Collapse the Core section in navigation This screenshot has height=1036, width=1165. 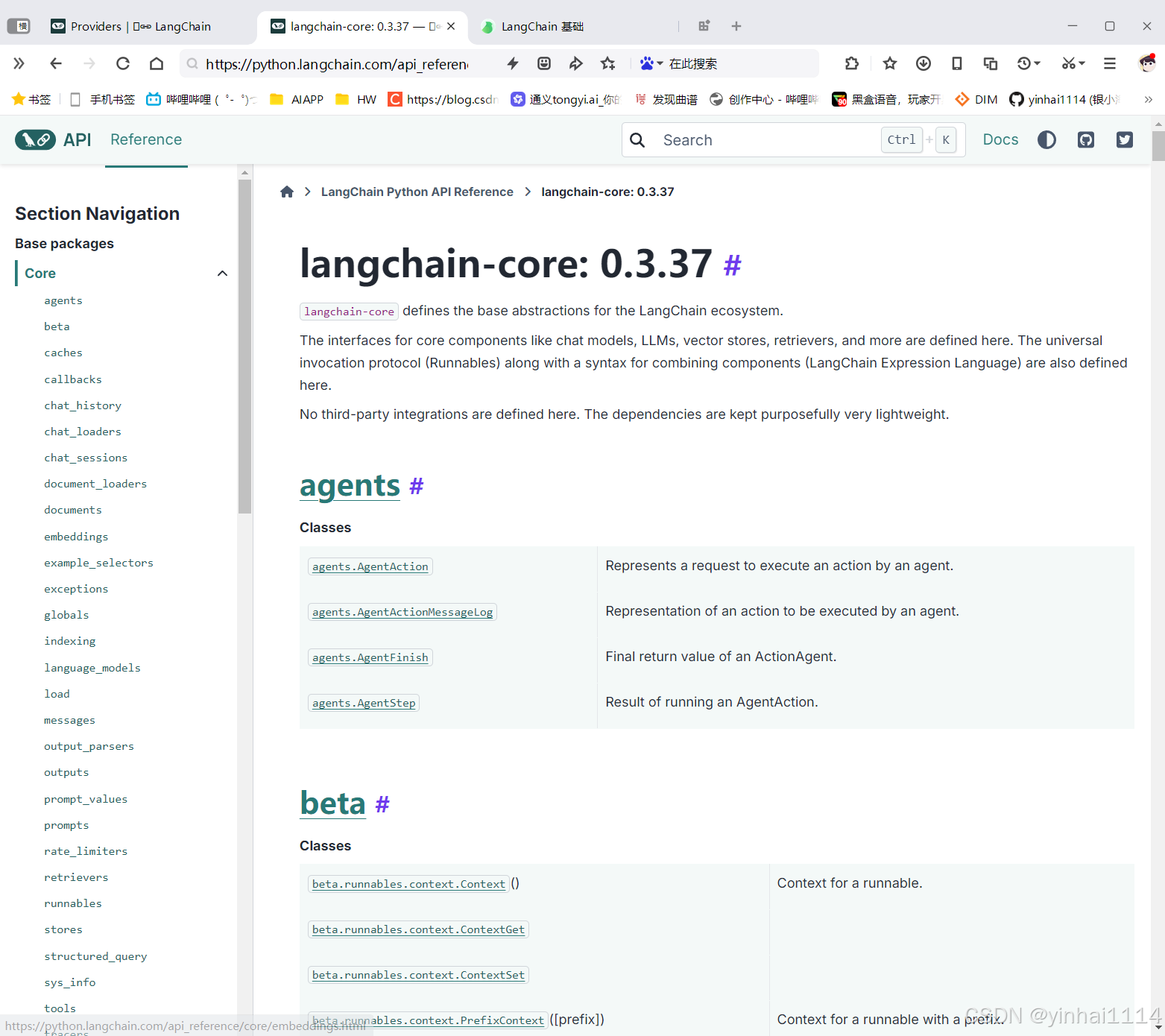click(x=222, y=274)
